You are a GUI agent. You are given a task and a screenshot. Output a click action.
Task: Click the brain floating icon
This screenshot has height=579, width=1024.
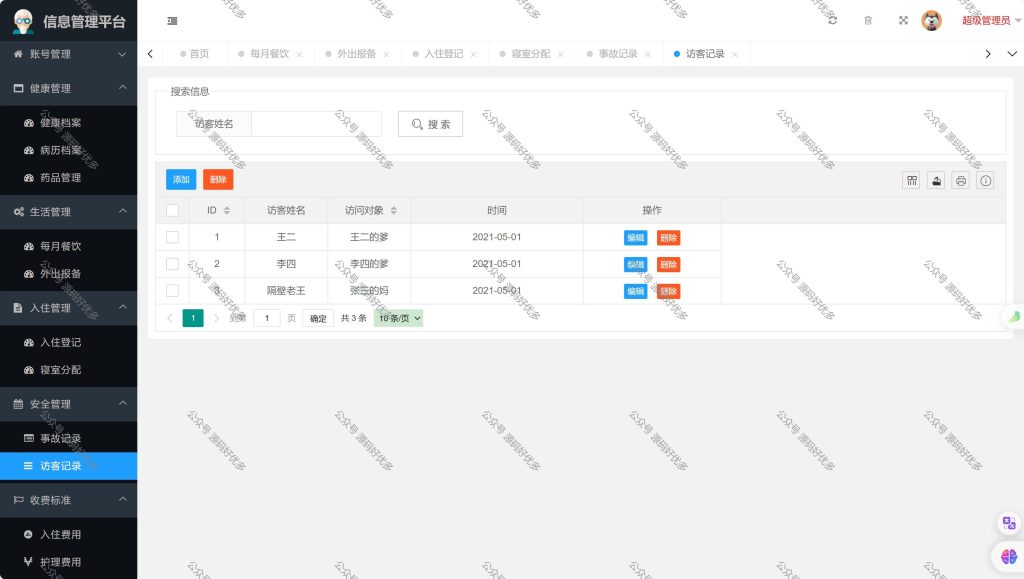pyautogui.click(x=1008, y=557)
